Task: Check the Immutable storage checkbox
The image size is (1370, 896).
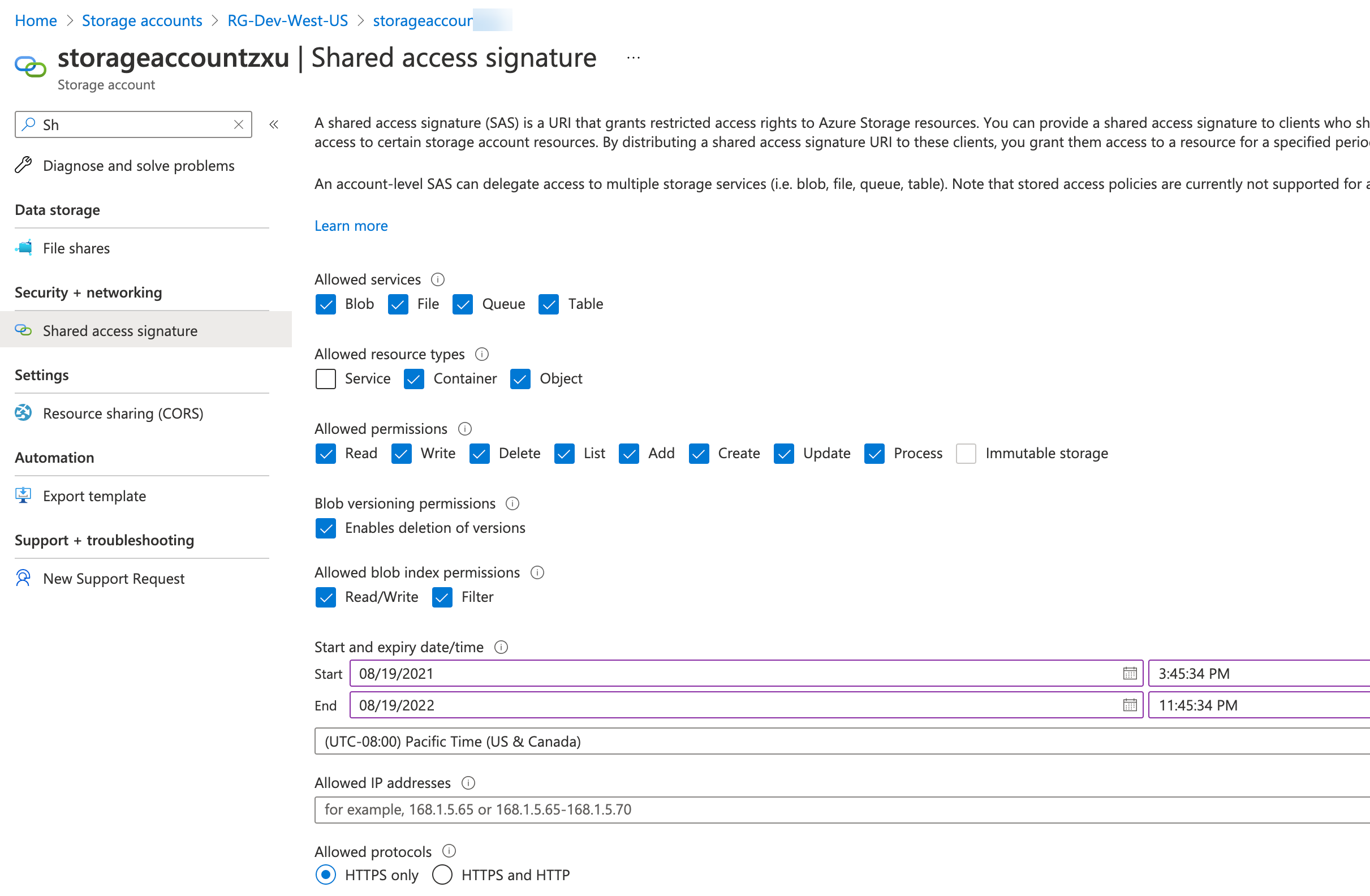Action: click(966, 454)
